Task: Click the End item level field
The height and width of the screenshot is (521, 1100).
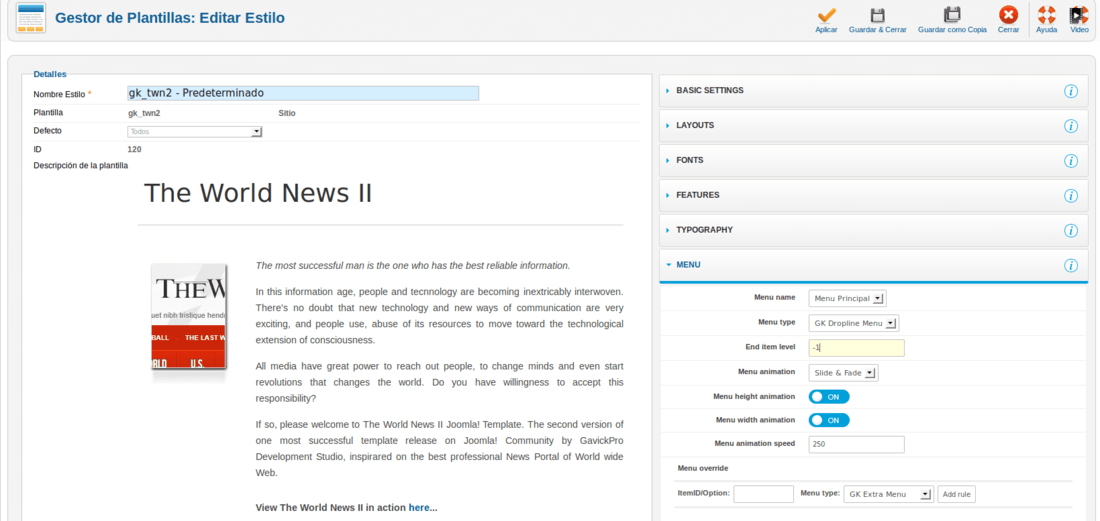Action: (857, 348)
